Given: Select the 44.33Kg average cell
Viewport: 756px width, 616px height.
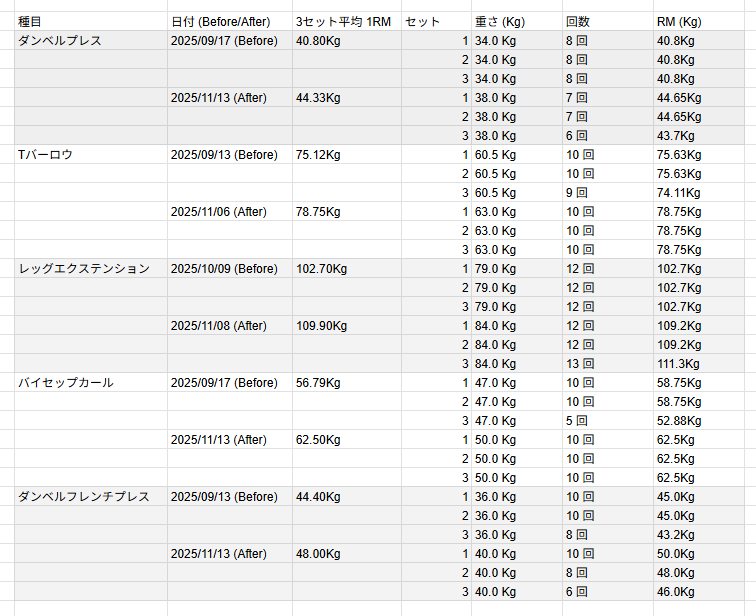Looking at the screenshot, I should 347,98.
